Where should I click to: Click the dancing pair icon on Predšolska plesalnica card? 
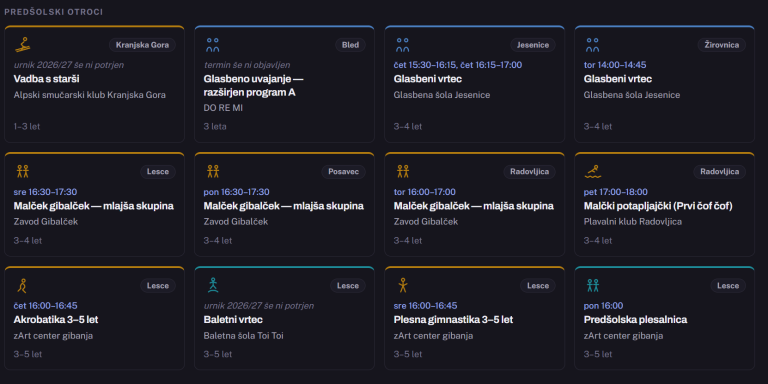[593, 285]
